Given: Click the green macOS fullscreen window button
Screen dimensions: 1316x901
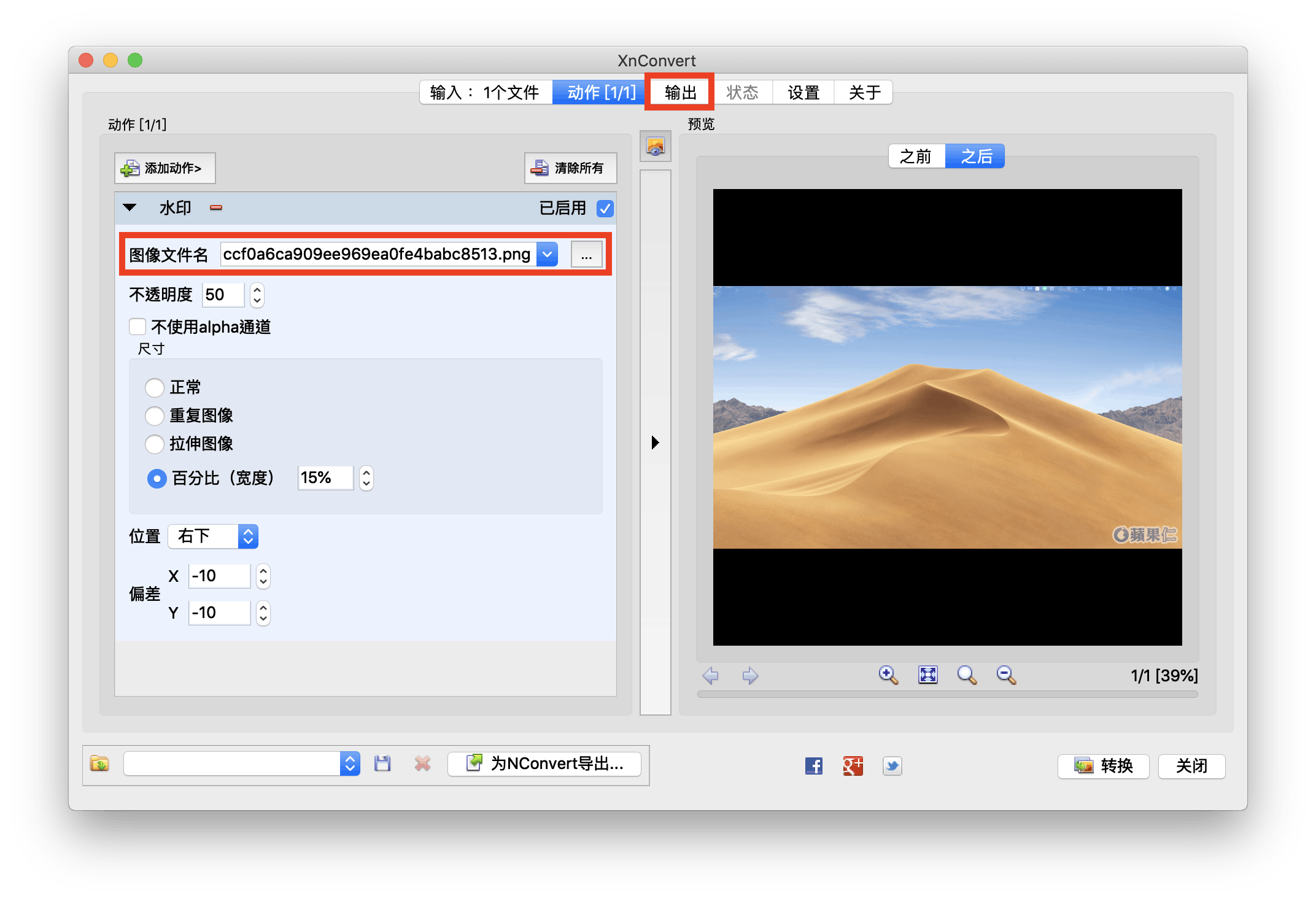Looking at the screenshot, I should click(x=135, y=60).
